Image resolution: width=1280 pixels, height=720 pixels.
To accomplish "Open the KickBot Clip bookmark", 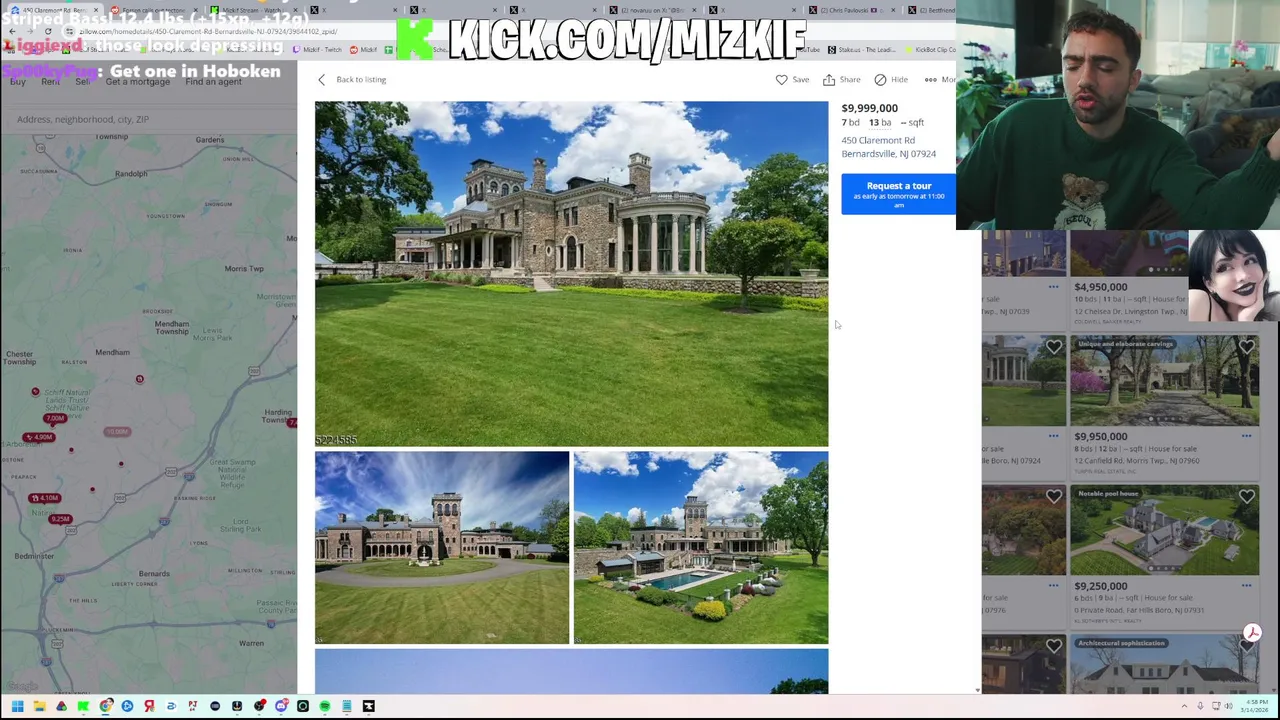I will point(931,49).
